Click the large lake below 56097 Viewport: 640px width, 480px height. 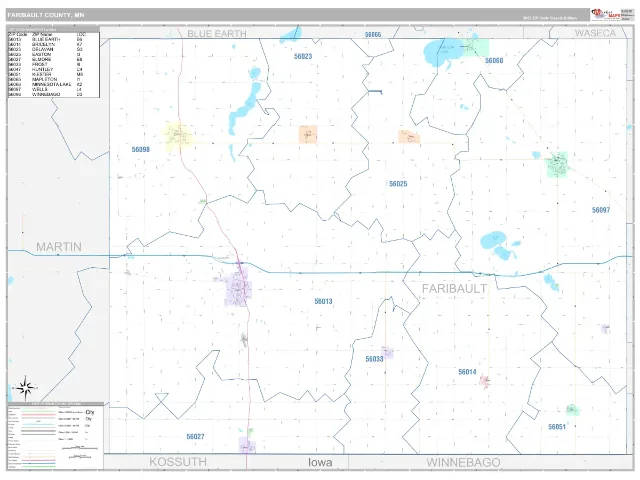point(493,240)
